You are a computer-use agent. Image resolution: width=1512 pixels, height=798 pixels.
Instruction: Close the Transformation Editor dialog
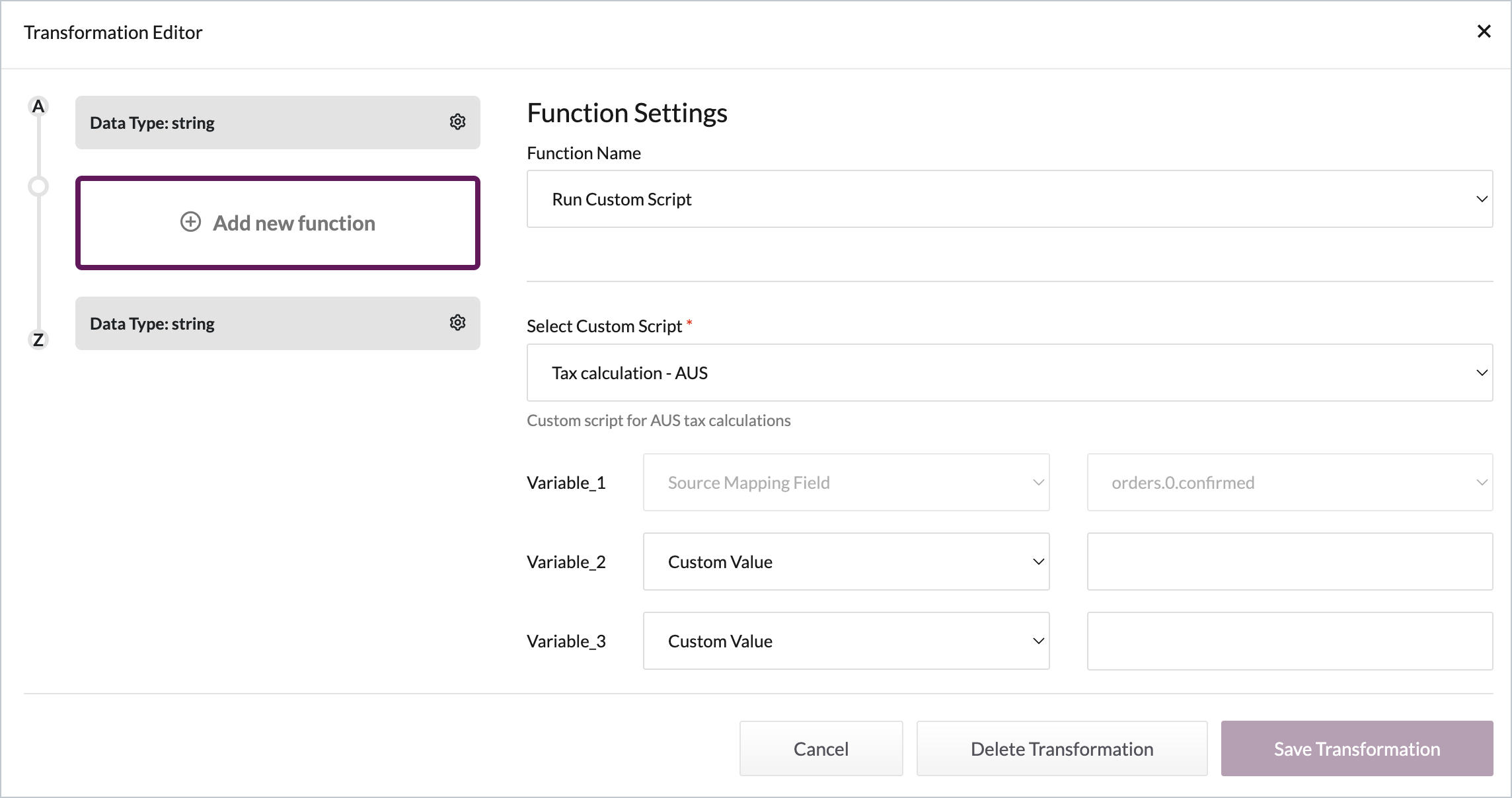pyautogui.click(x=1484, y=32)
